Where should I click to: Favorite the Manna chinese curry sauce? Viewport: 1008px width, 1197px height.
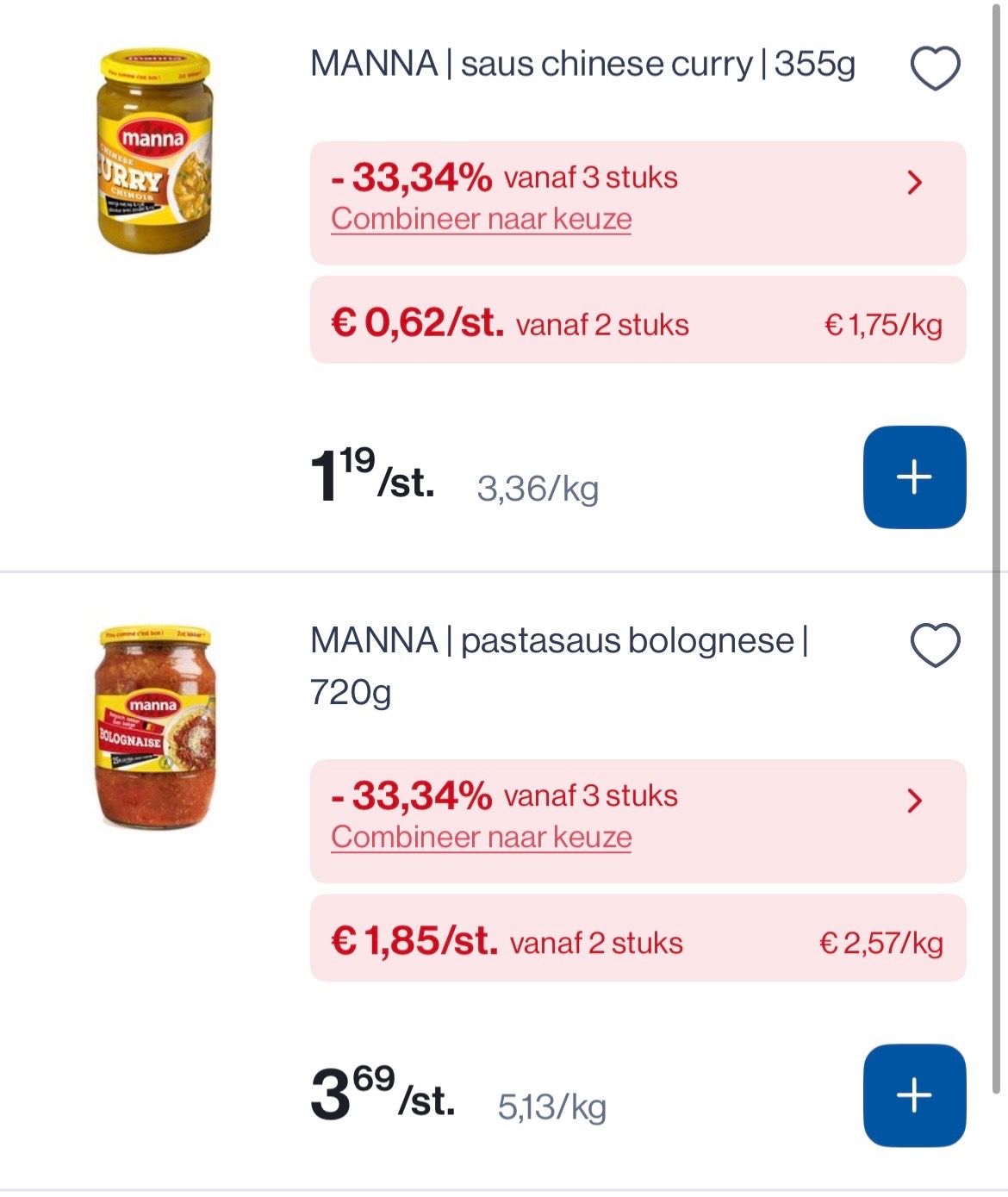click(935, 68)
